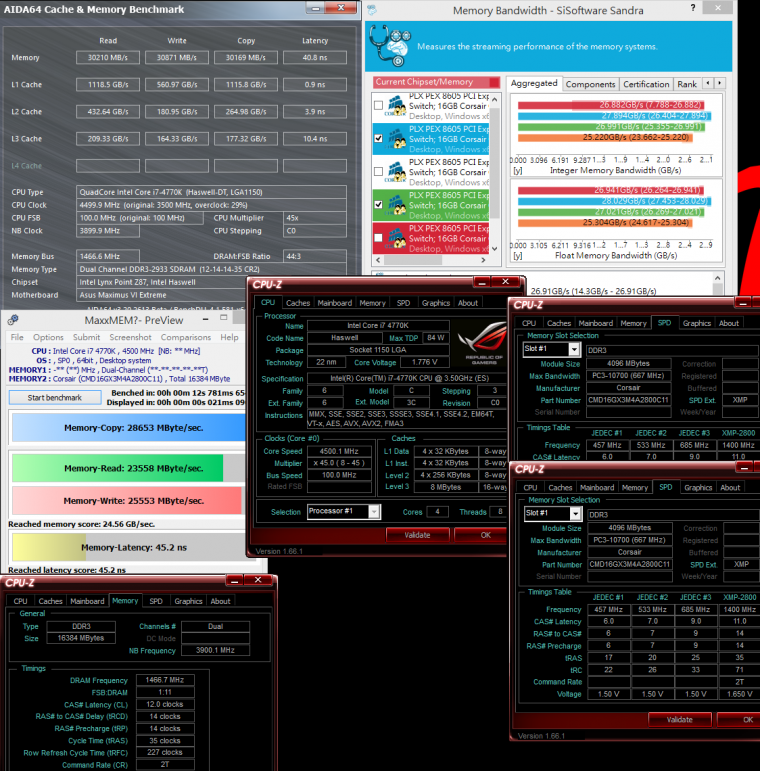Minimize the MaxxMEM PreView window
The image size is (760, 771).
(205, 319)
